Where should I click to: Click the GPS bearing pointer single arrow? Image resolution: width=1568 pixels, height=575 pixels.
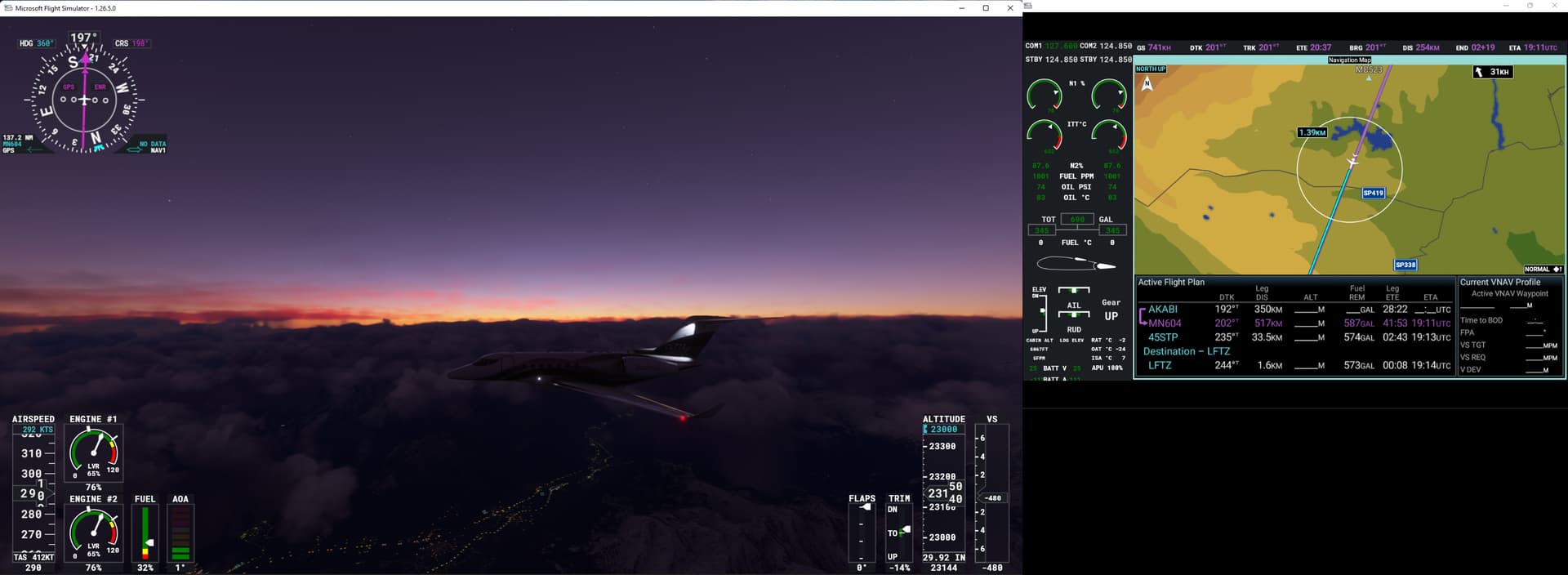(x=35, y=149)
